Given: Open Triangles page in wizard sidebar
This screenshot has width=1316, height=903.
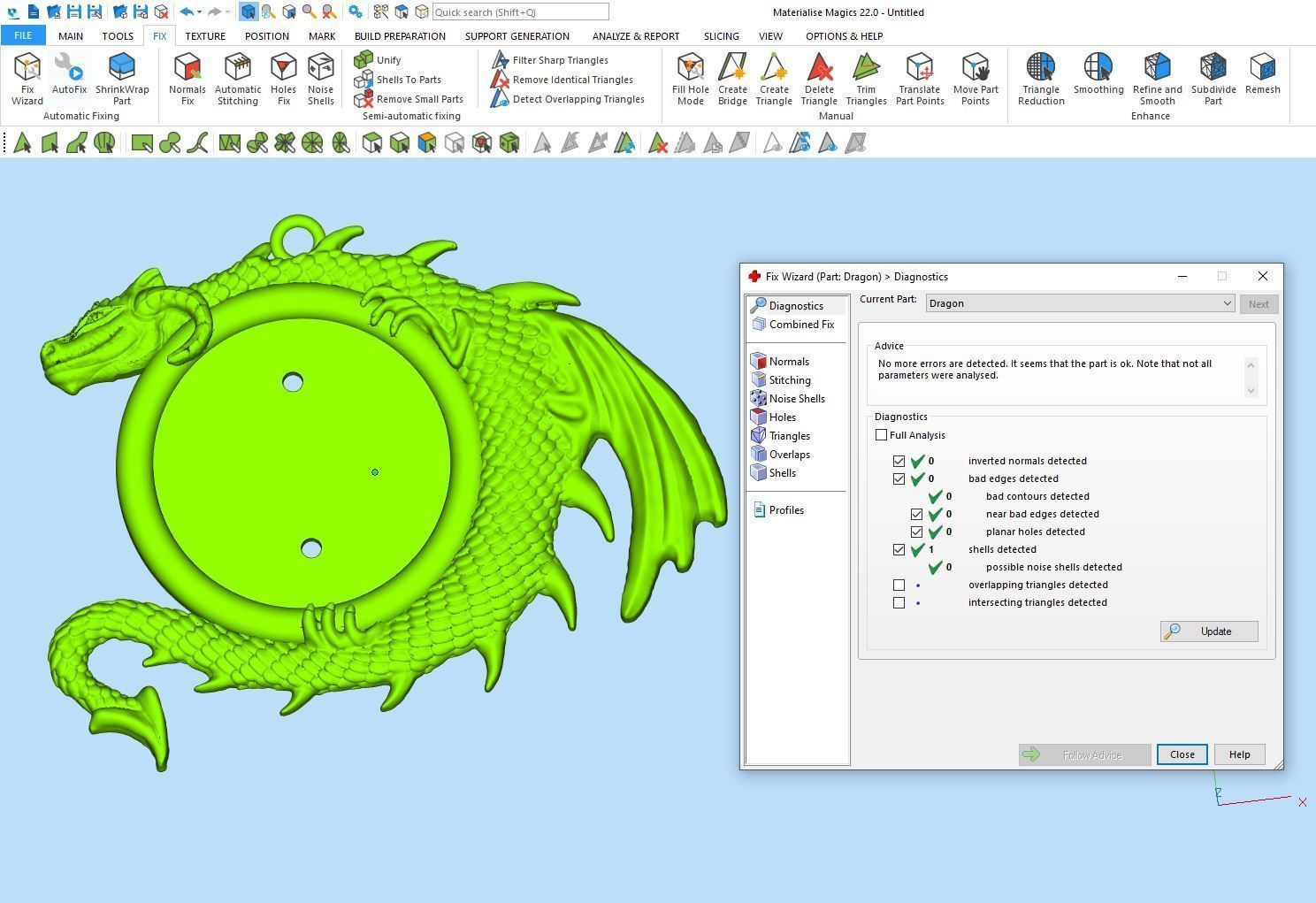Looking at the screenshot, I should pos(781,436).
